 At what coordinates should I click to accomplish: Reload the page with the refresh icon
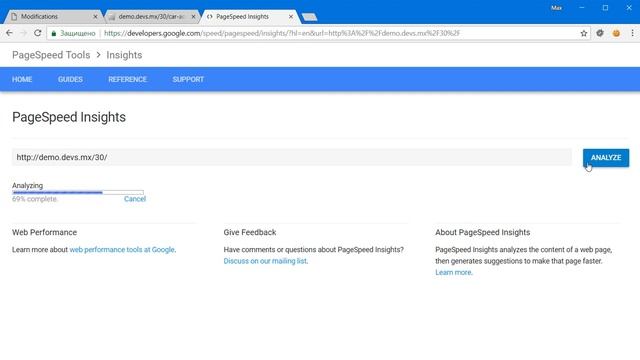[x=38, y=33]
